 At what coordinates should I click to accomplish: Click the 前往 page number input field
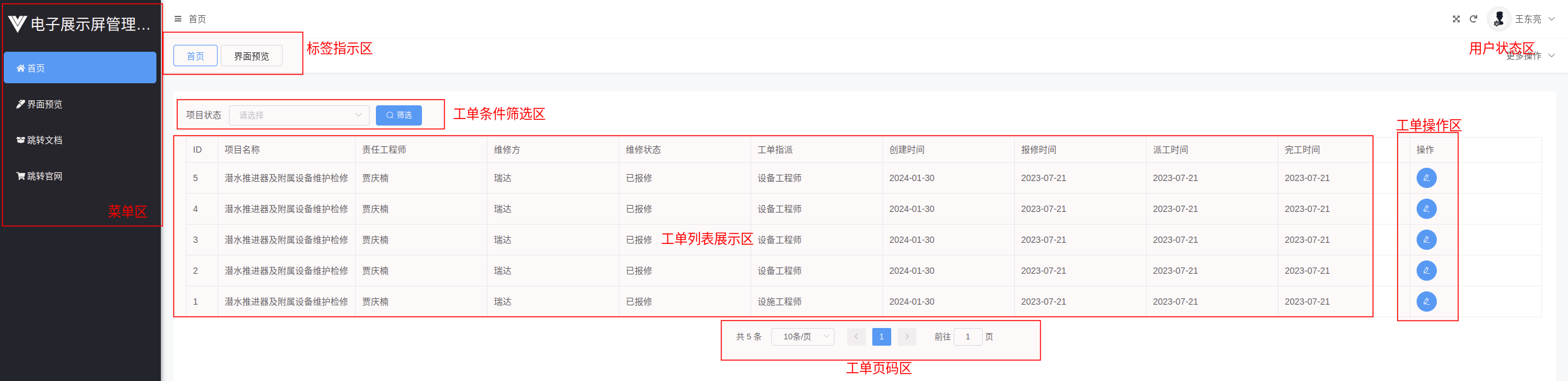tap(968, 337)
